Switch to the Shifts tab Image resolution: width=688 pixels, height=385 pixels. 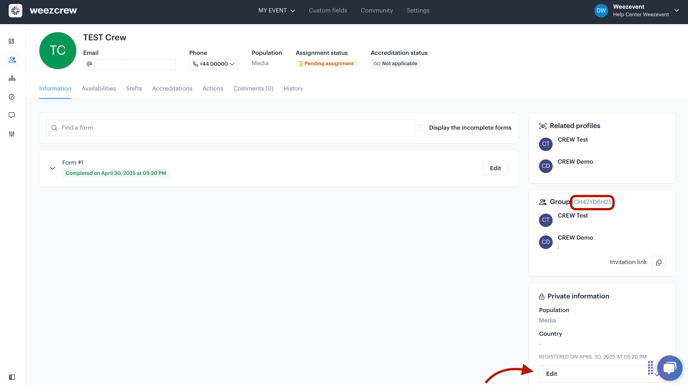pyautogui.click(x=134, y=89)
